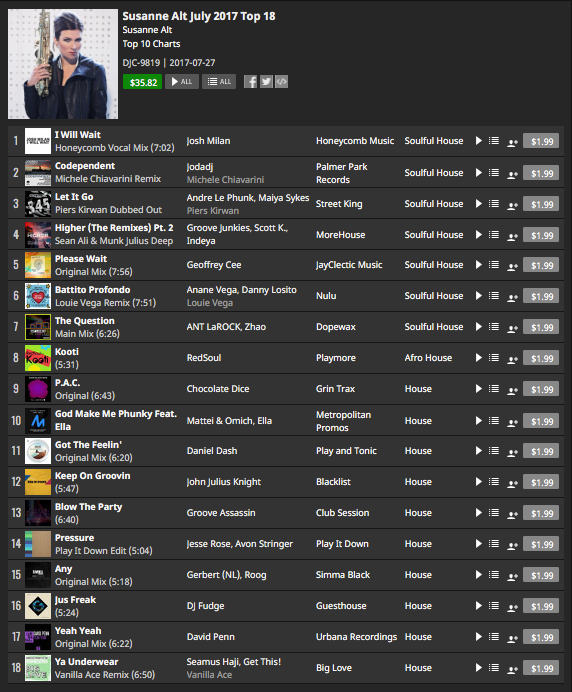Screen dimensions: 572x692
Task: Play ALL tracks button
Action: pyautogui.click(x=182, y=82)
